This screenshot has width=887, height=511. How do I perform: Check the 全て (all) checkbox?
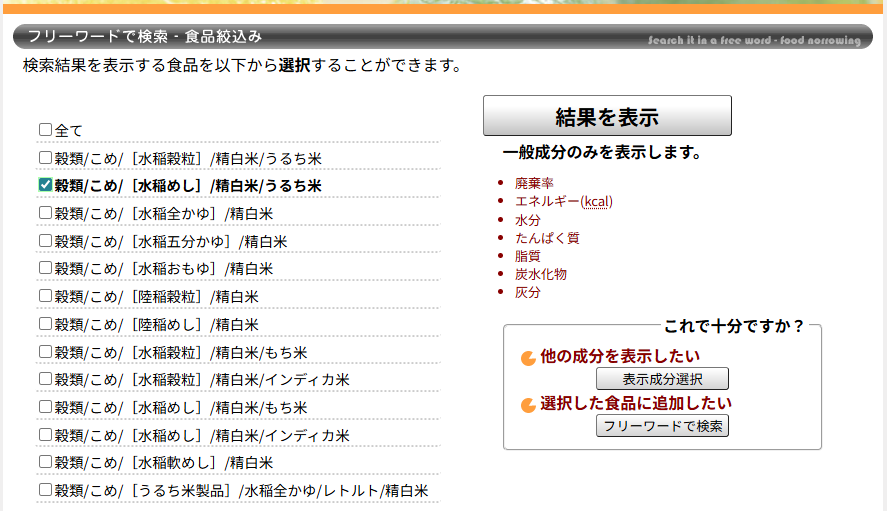tap(45, 130)
